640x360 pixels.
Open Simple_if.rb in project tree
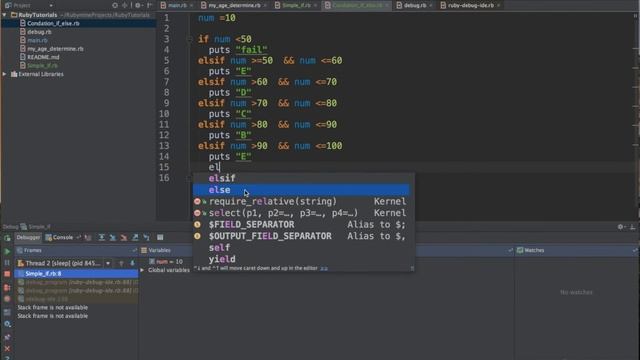tap(42, 66)
